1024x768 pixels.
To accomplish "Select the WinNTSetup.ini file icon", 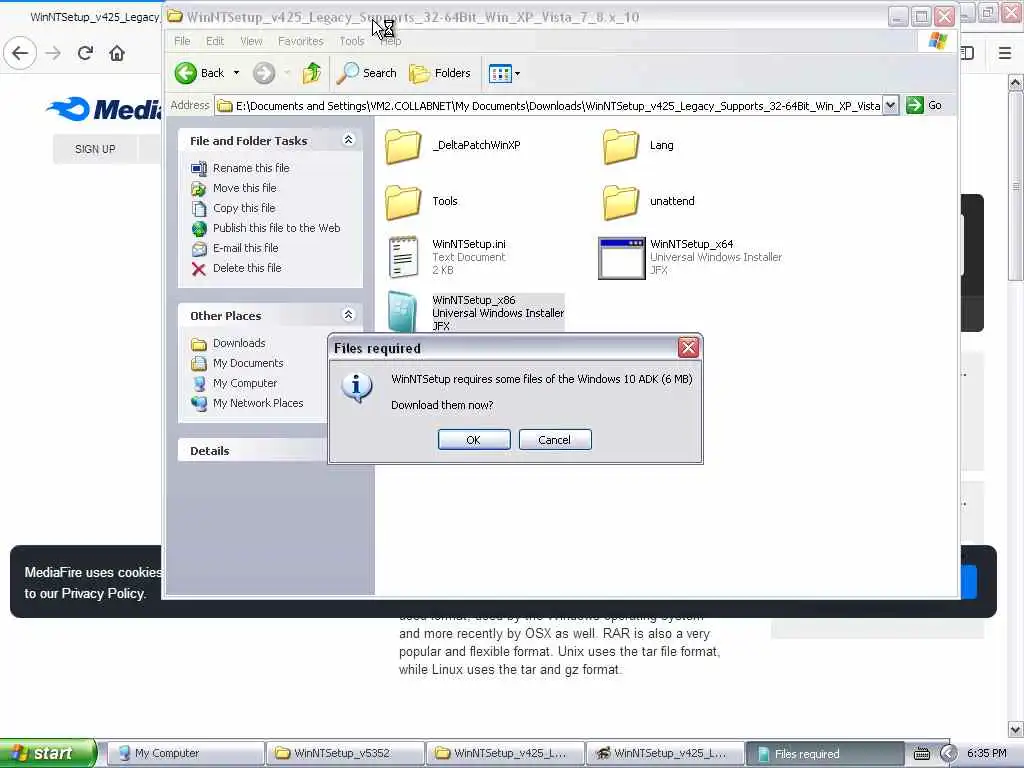I will click(403, 257).
